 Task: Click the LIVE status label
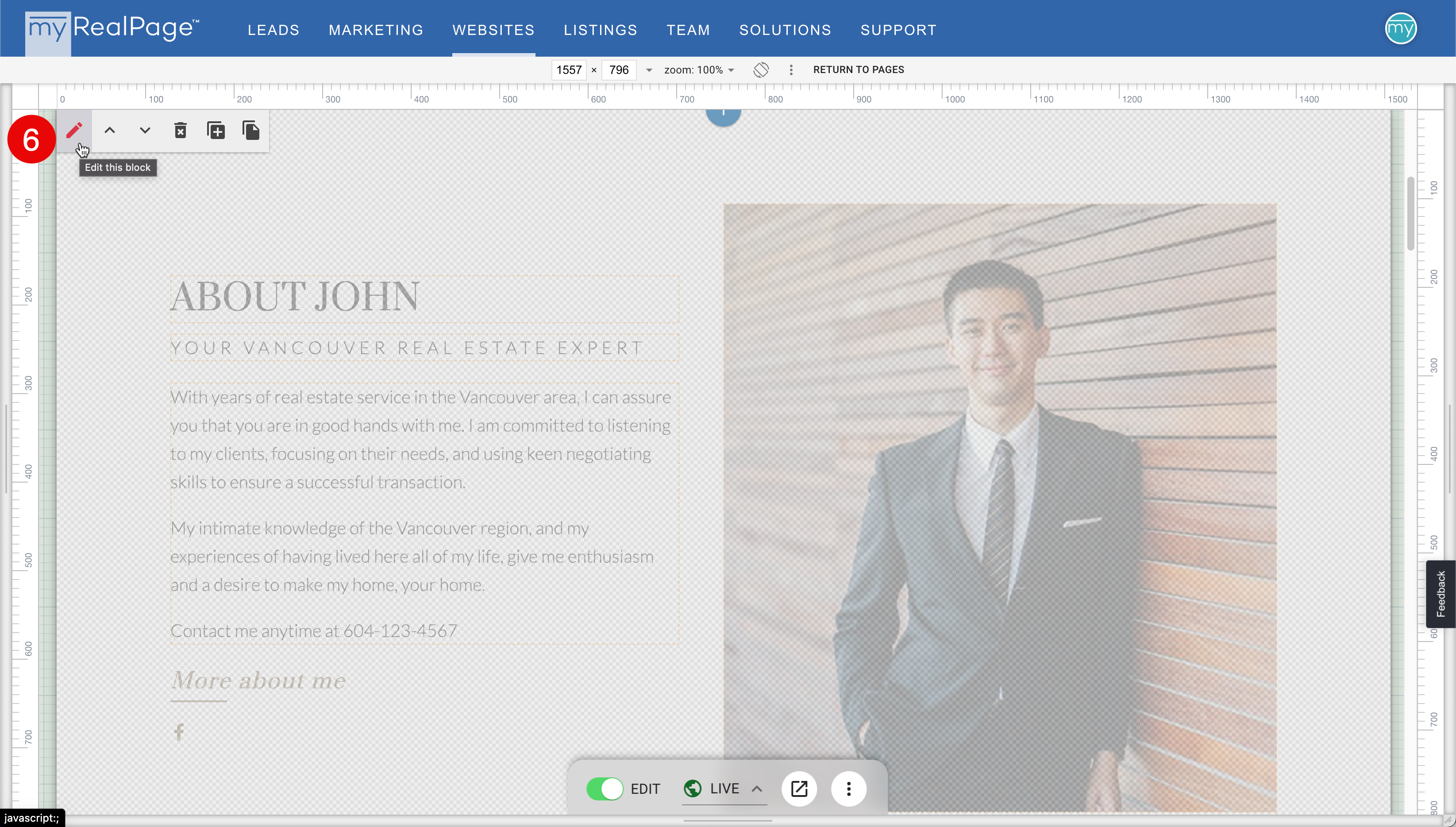pos(724,788)
